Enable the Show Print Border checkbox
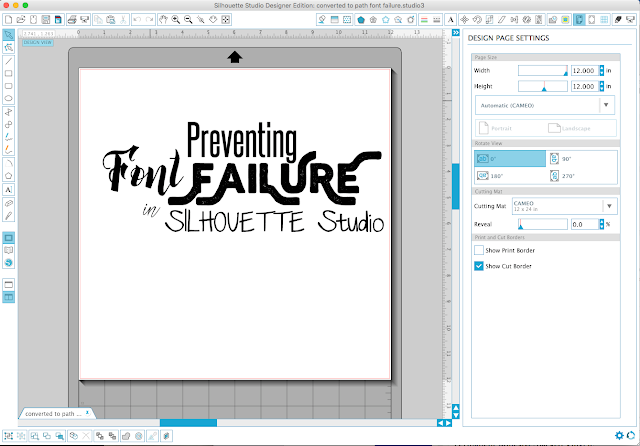 (479, 250)
